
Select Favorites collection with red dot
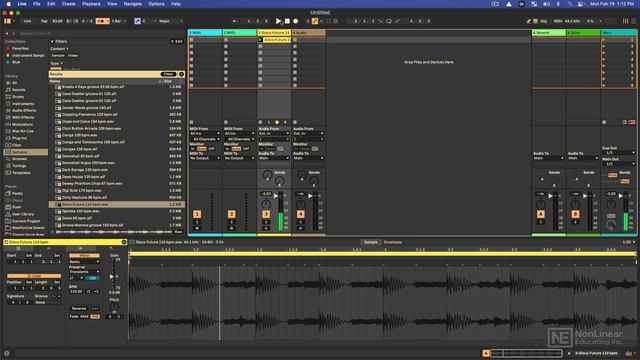point(20,49)
